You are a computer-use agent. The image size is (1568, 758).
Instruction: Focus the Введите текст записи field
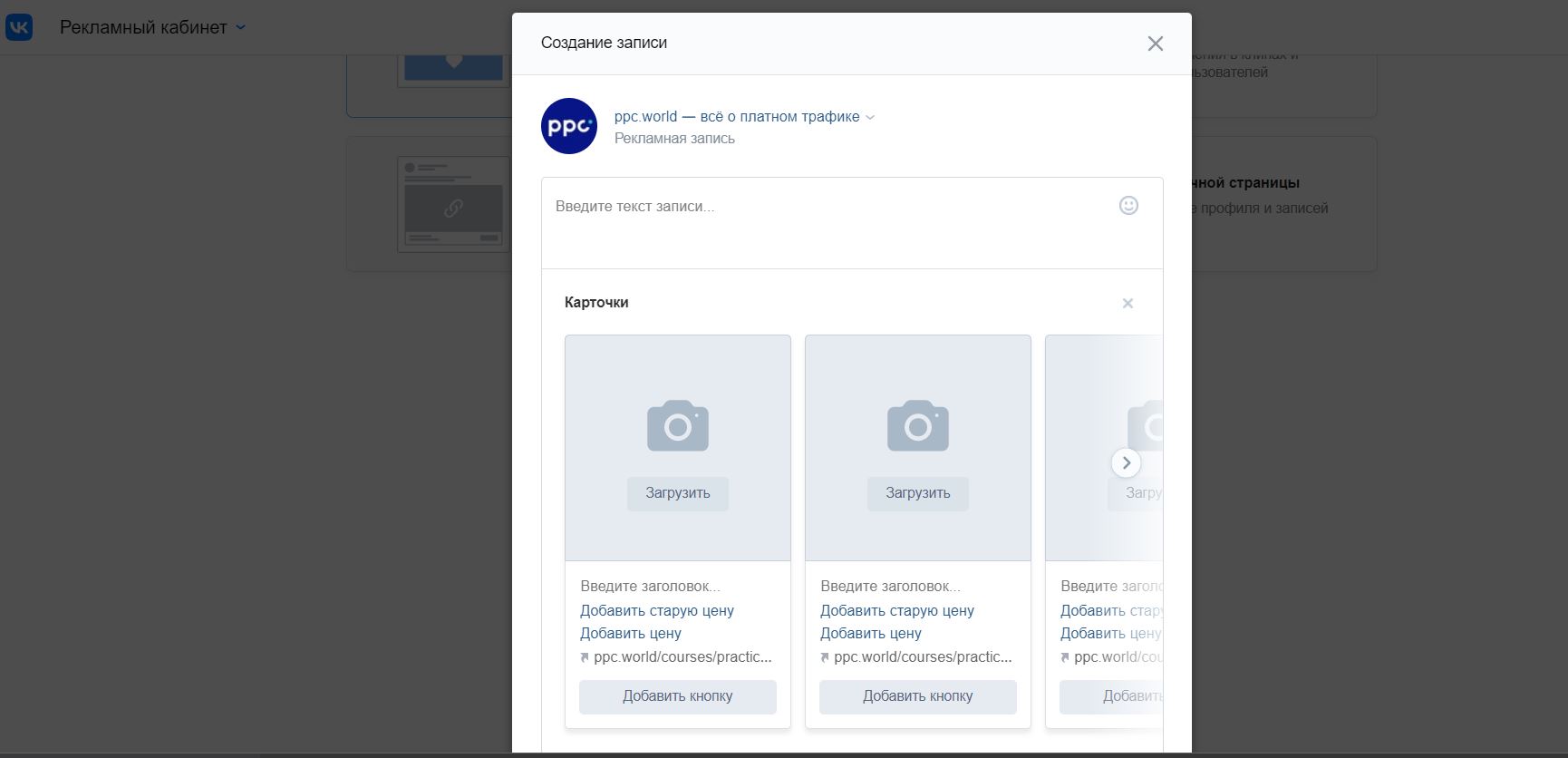(816, 207)
